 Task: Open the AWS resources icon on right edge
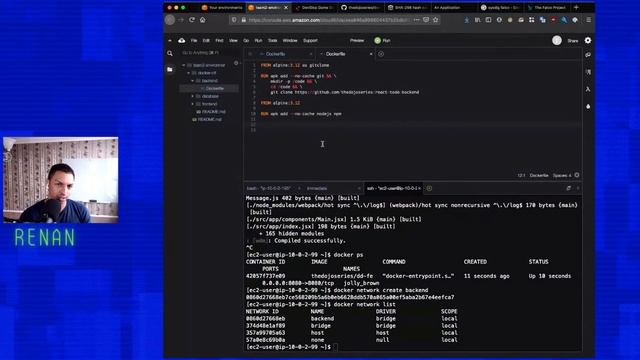588,89
